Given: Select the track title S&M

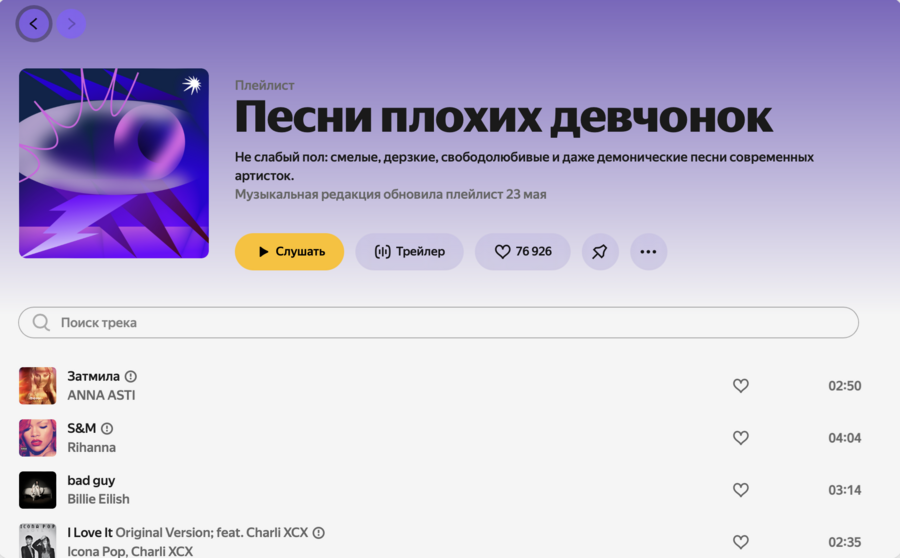Looking at the screenshot, I should coord(82,429).
